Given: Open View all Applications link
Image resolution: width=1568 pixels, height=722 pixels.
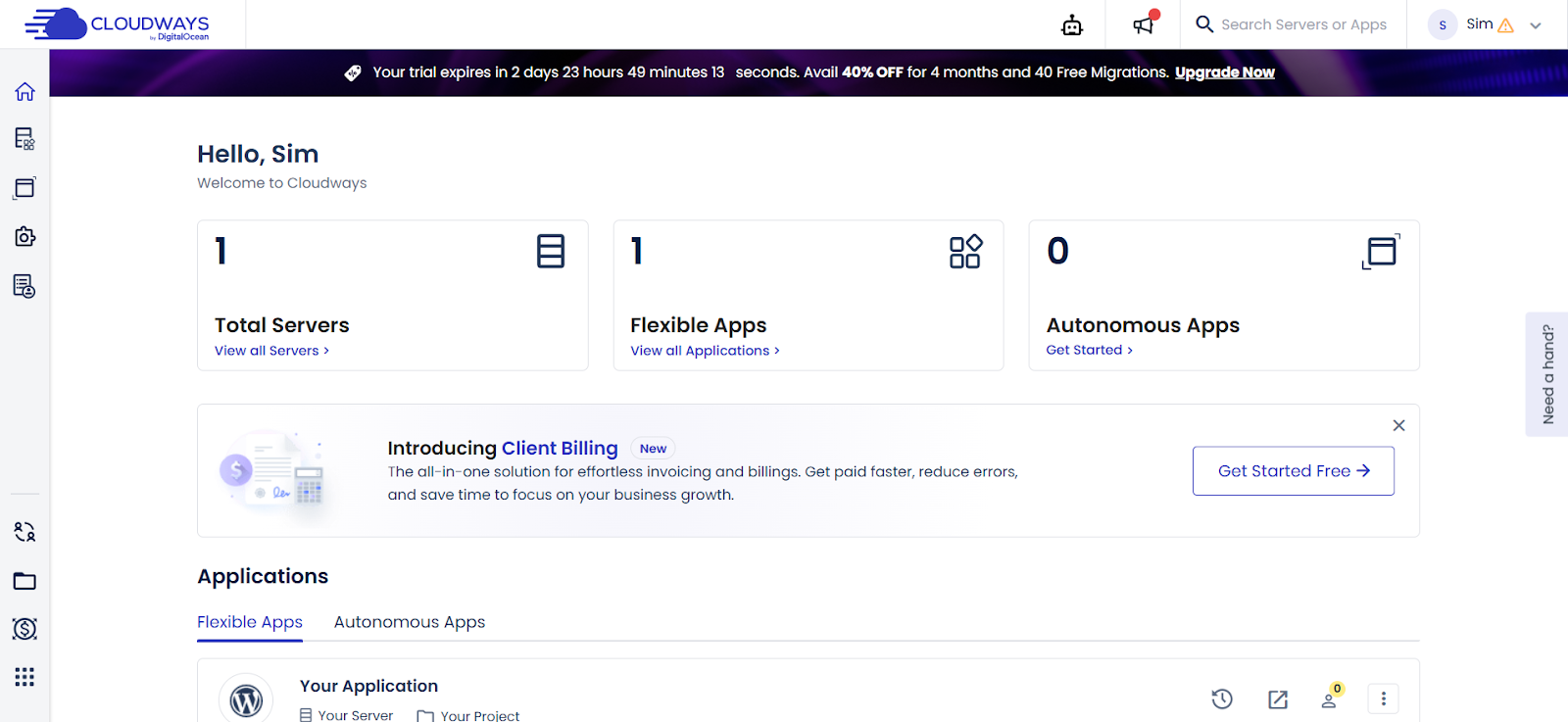Looking at the screenshot, I should pos(705,351).
